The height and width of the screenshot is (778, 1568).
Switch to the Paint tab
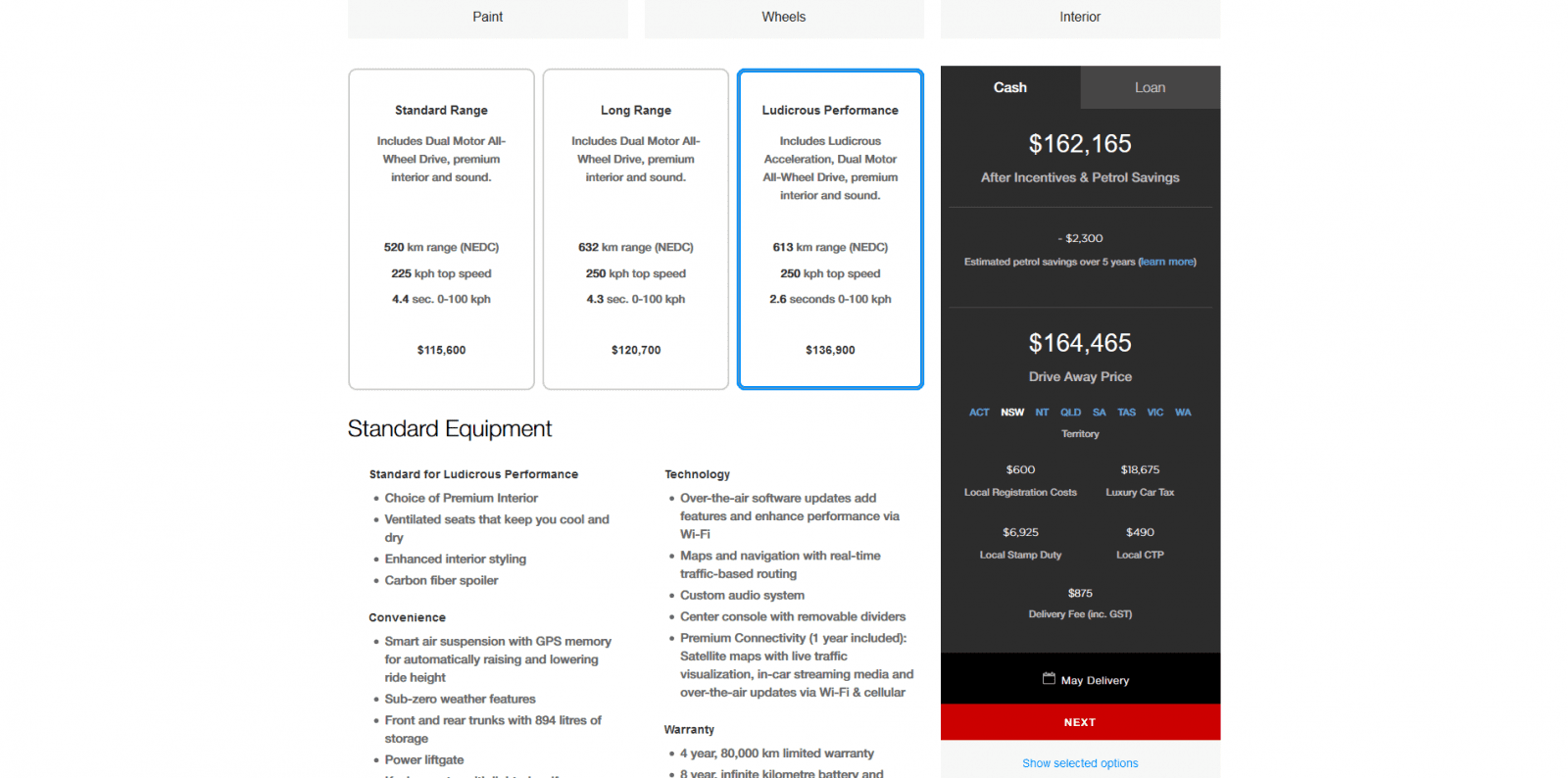tap(487, 18)
